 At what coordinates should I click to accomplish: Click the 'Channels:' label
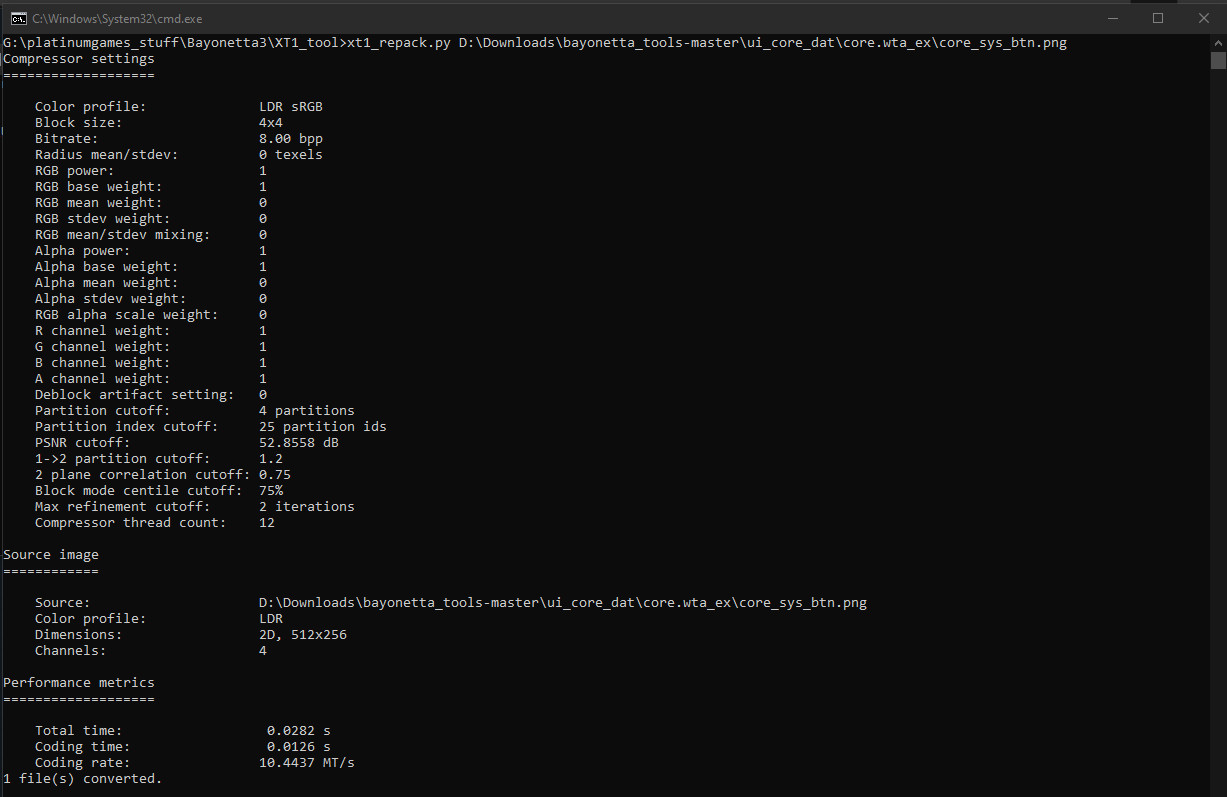click(x=71, y=651)
